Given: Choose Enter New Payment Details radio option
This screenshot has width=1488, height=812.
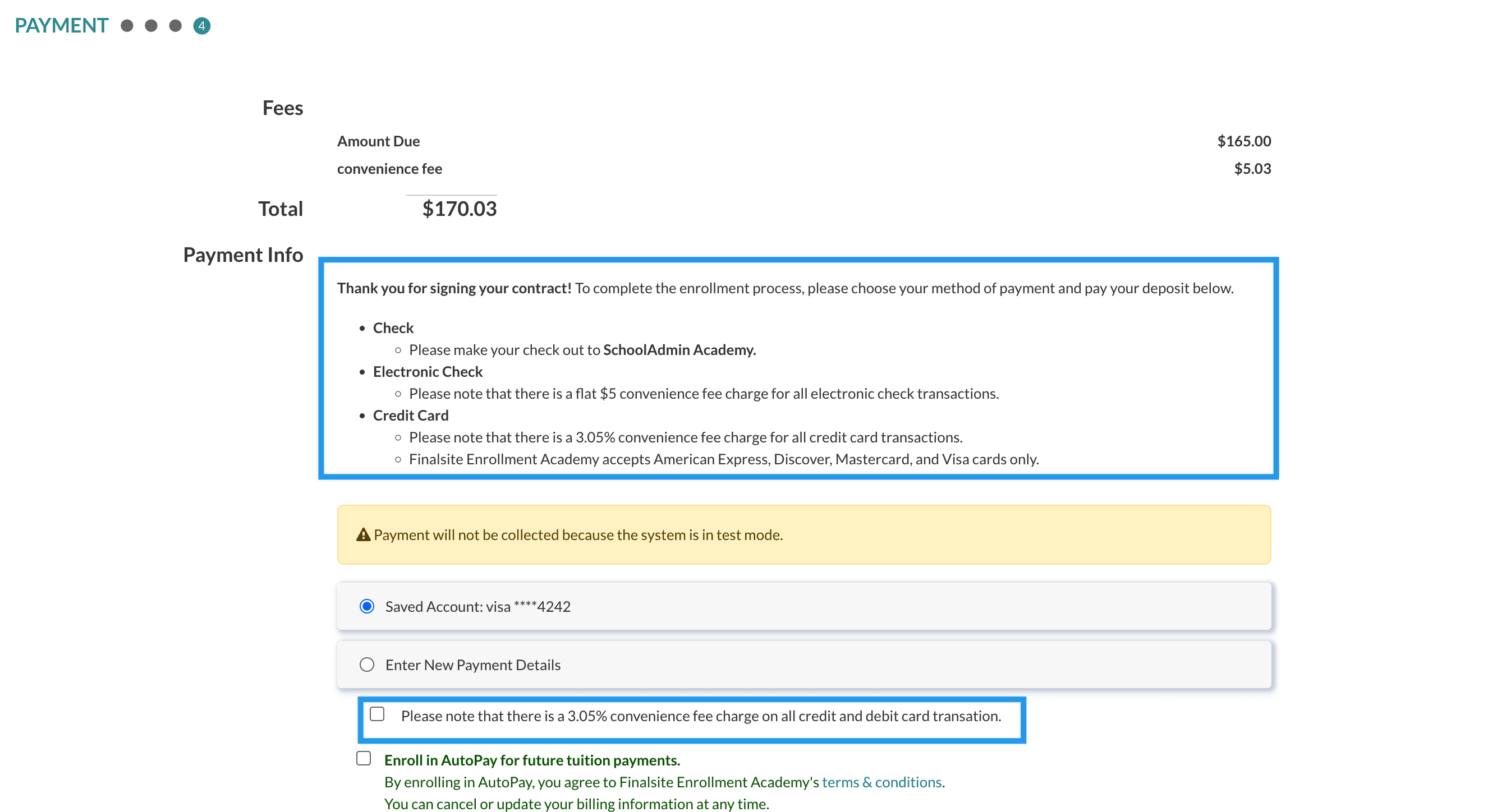Looking at the screenshot, I should (x=367, y=665).
